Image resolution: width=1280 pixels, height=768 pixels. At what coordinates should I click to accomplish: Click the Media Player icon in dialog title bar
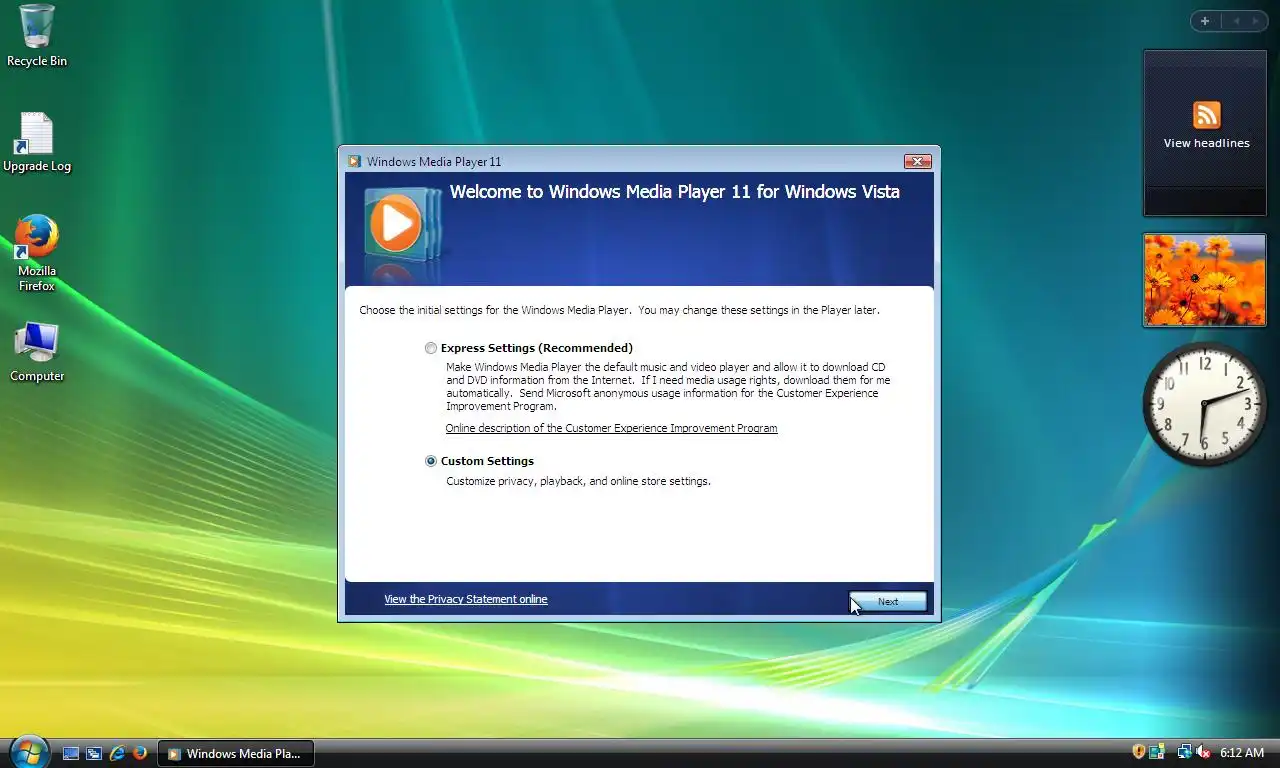pos(354,161)
